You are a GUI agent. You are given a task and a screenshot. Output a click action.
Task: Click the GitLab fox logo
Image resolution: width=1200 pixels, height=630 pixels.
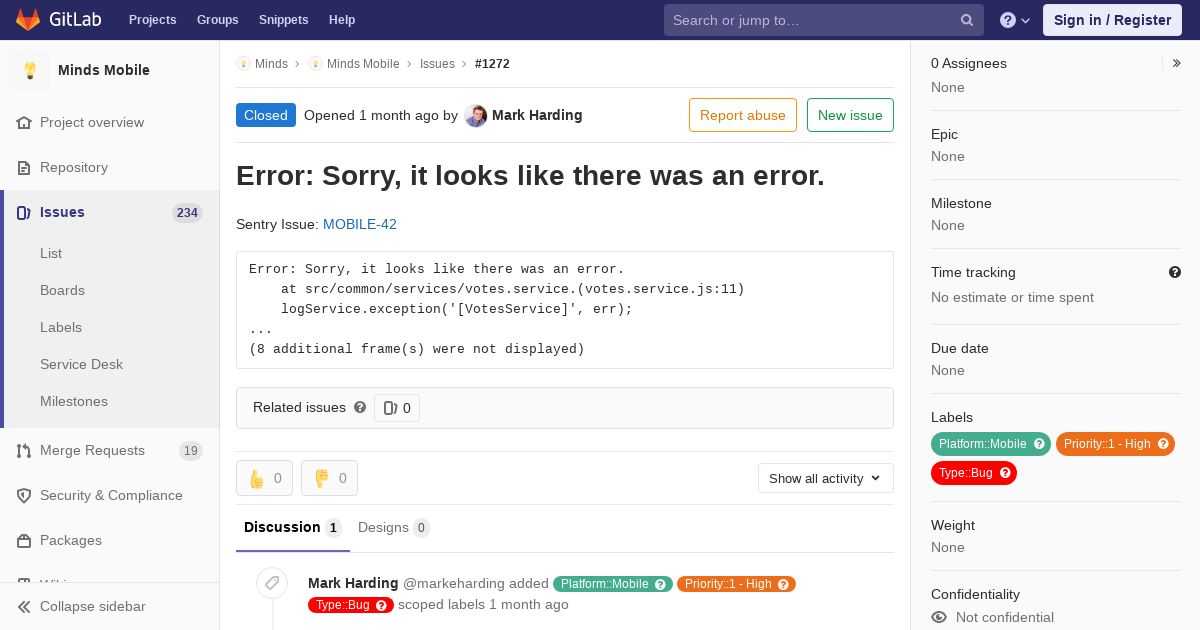[28, 19]
